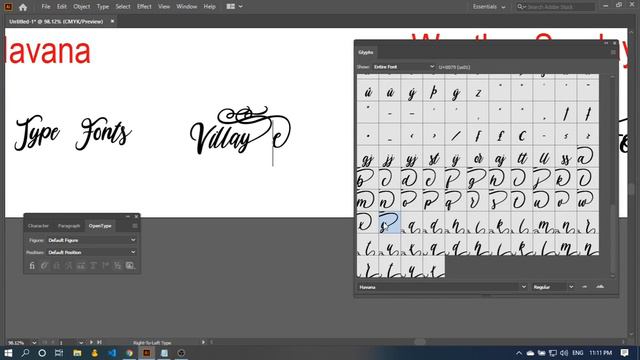Select the Glyphs panel tab
Image resolution: width=640 pixels, height=360 pixels.
[x=365, y=52]
